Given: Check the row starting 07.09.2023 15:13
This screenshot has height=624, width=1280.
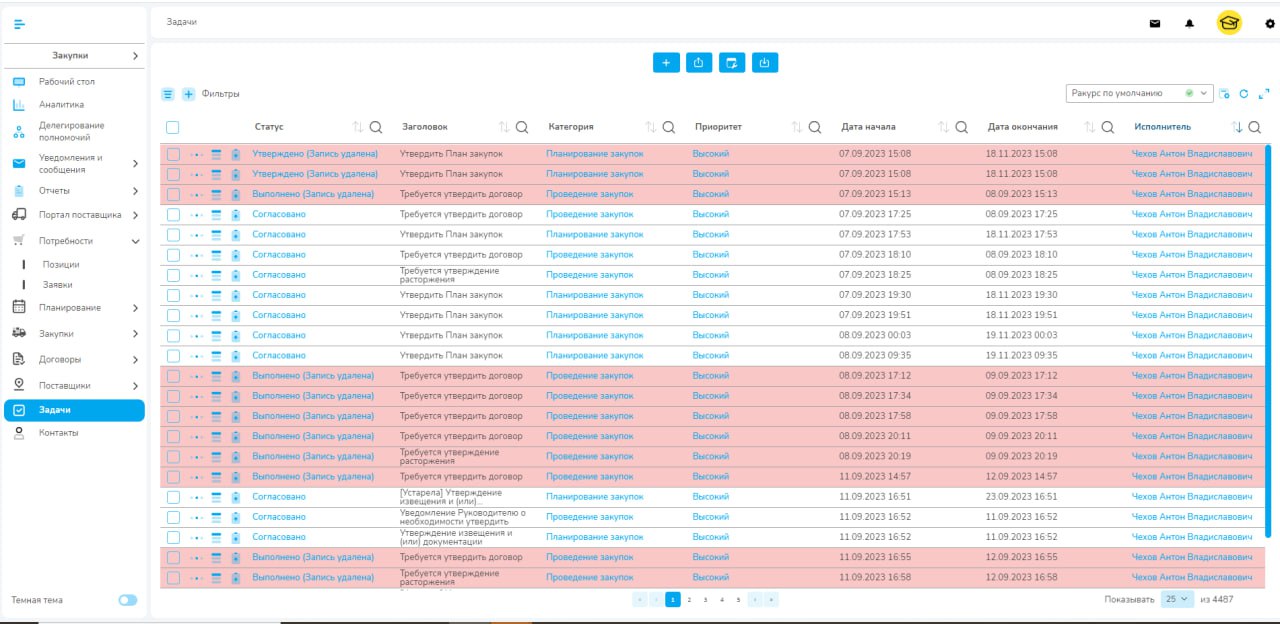Looking at the screenshot, I should [173, 194].
